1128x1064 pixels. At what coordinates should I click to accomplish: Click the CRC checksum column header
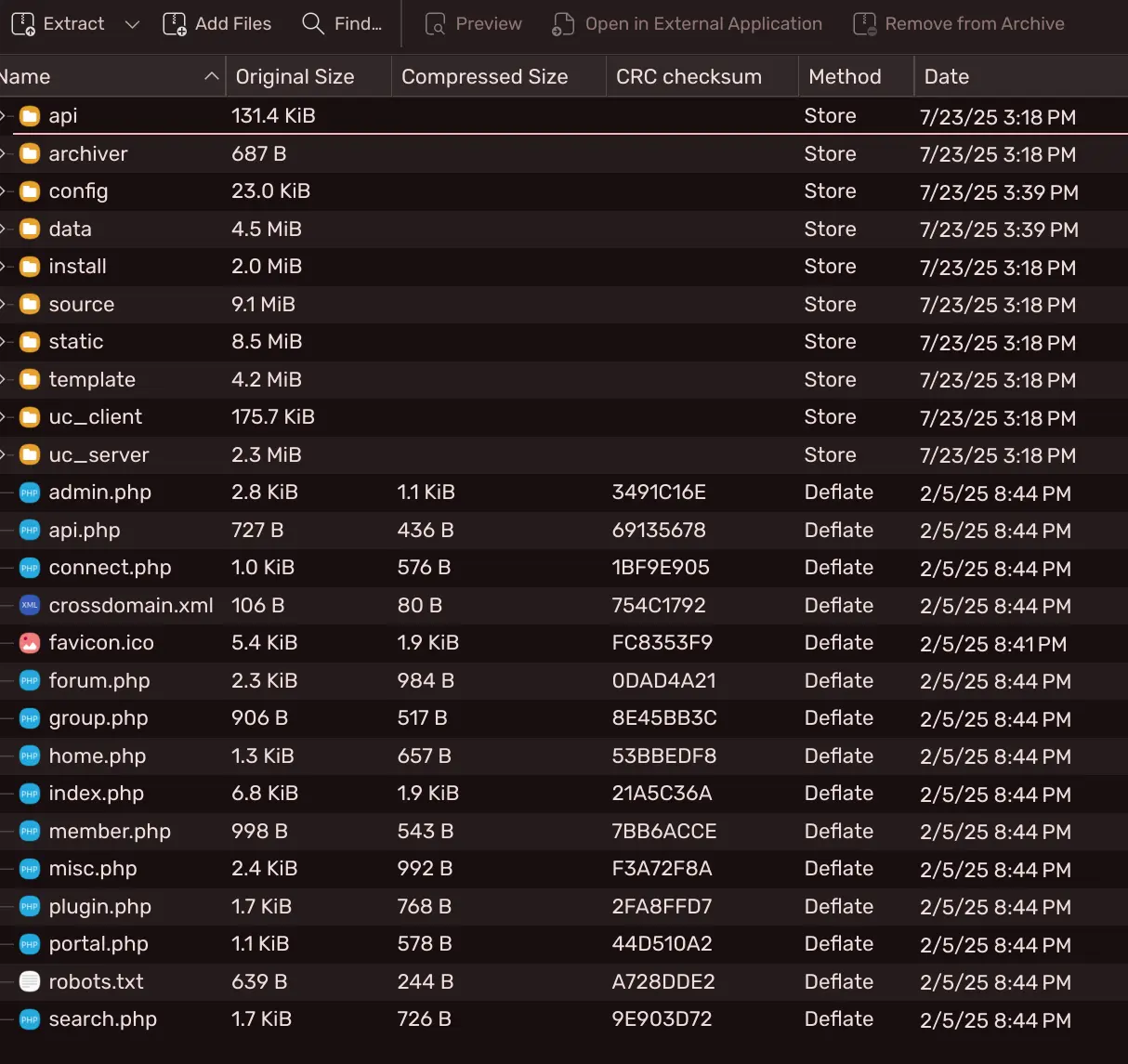point(689,77)
